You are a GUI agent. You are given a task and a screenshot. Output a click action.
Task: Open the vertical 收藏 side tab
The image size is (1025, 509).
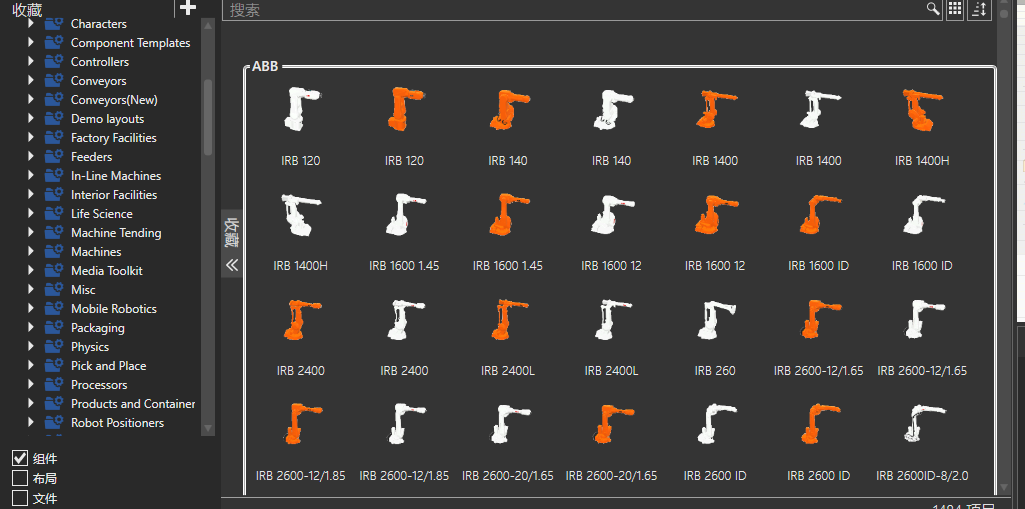coord(231,233)
